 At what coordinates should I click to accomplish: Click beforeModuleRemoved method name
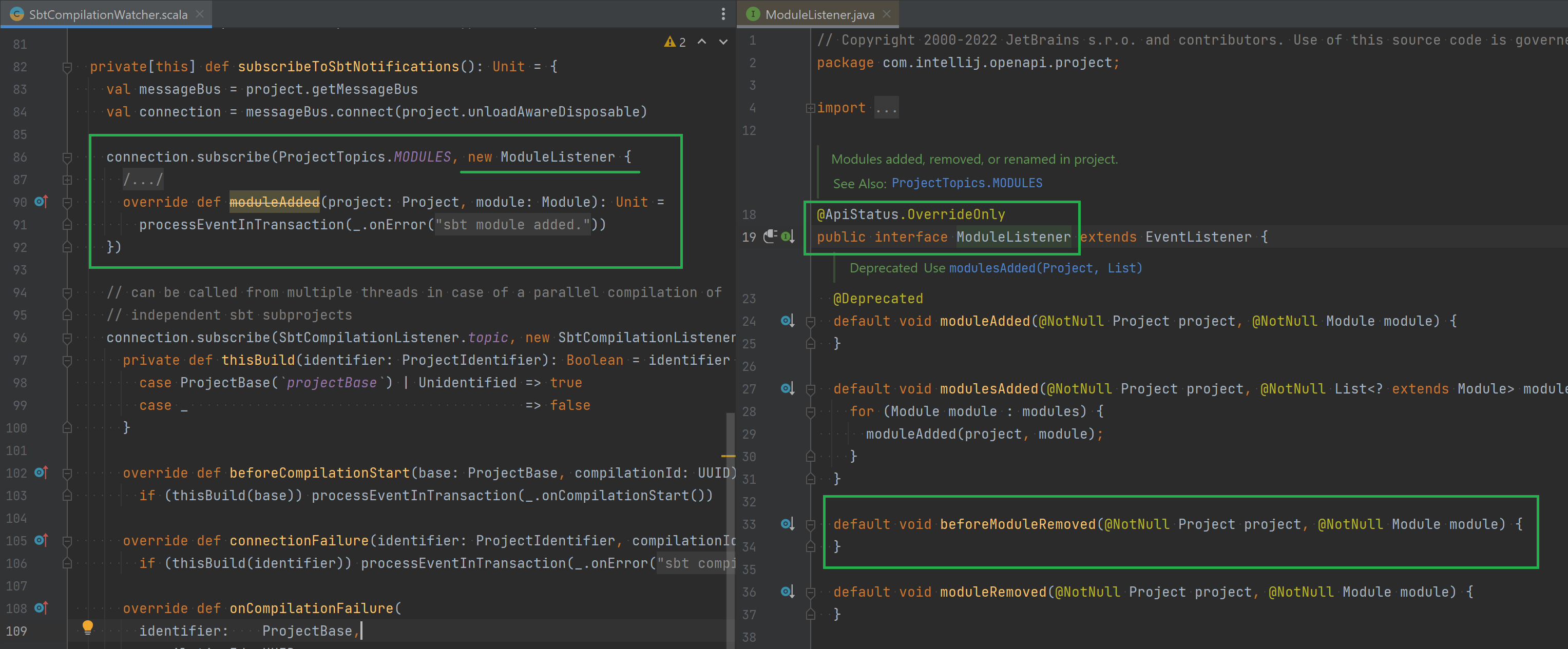coord(1018,524)
